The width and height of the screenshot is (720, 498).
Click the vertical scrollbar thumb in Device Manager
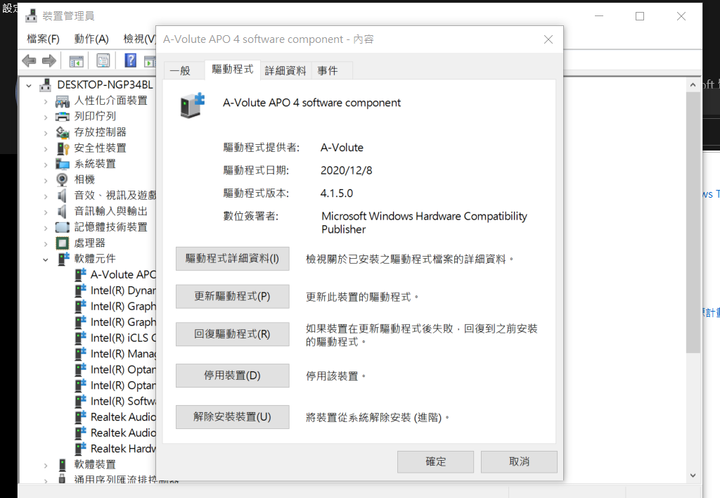tap(692, 222)
